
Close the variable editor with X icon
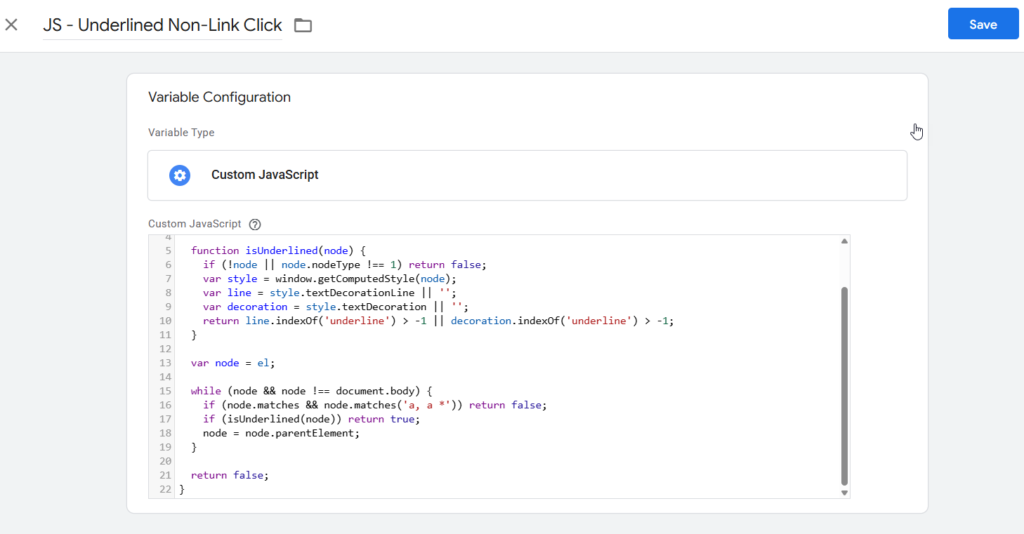point(12,25)
